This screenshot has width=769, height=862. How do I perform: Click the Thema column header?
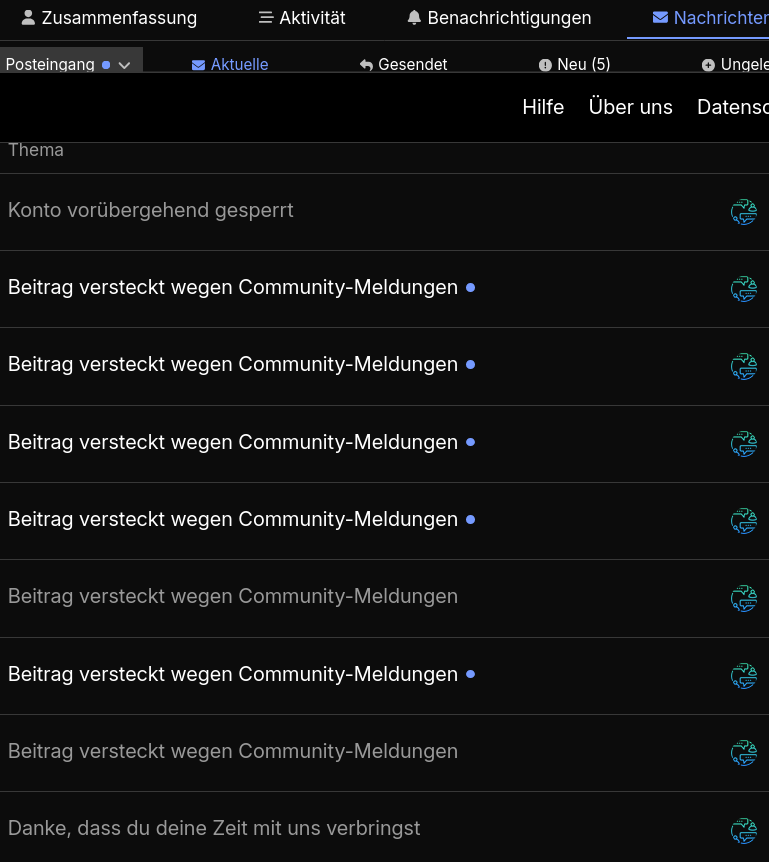click(36, 150)
